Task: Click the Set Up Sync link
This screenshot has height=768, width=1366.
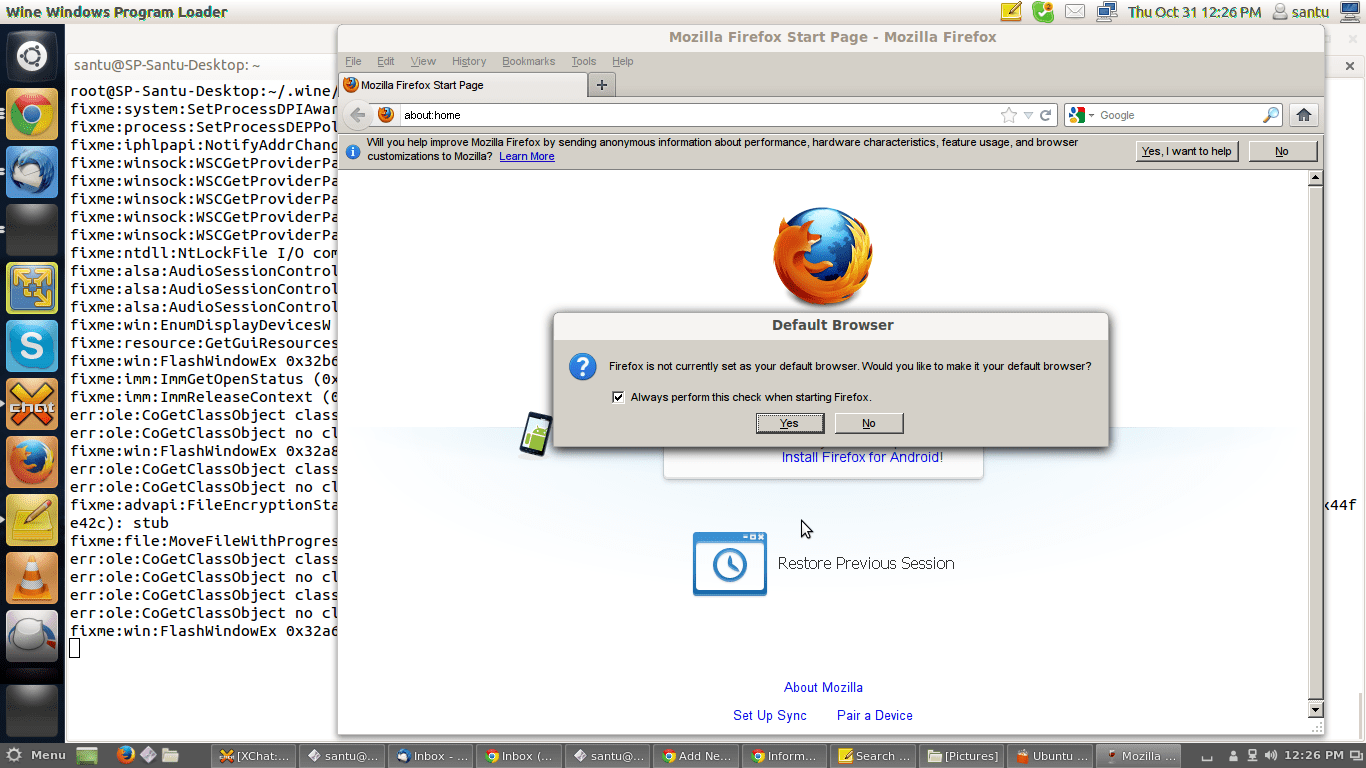Action: coord(770,715)
